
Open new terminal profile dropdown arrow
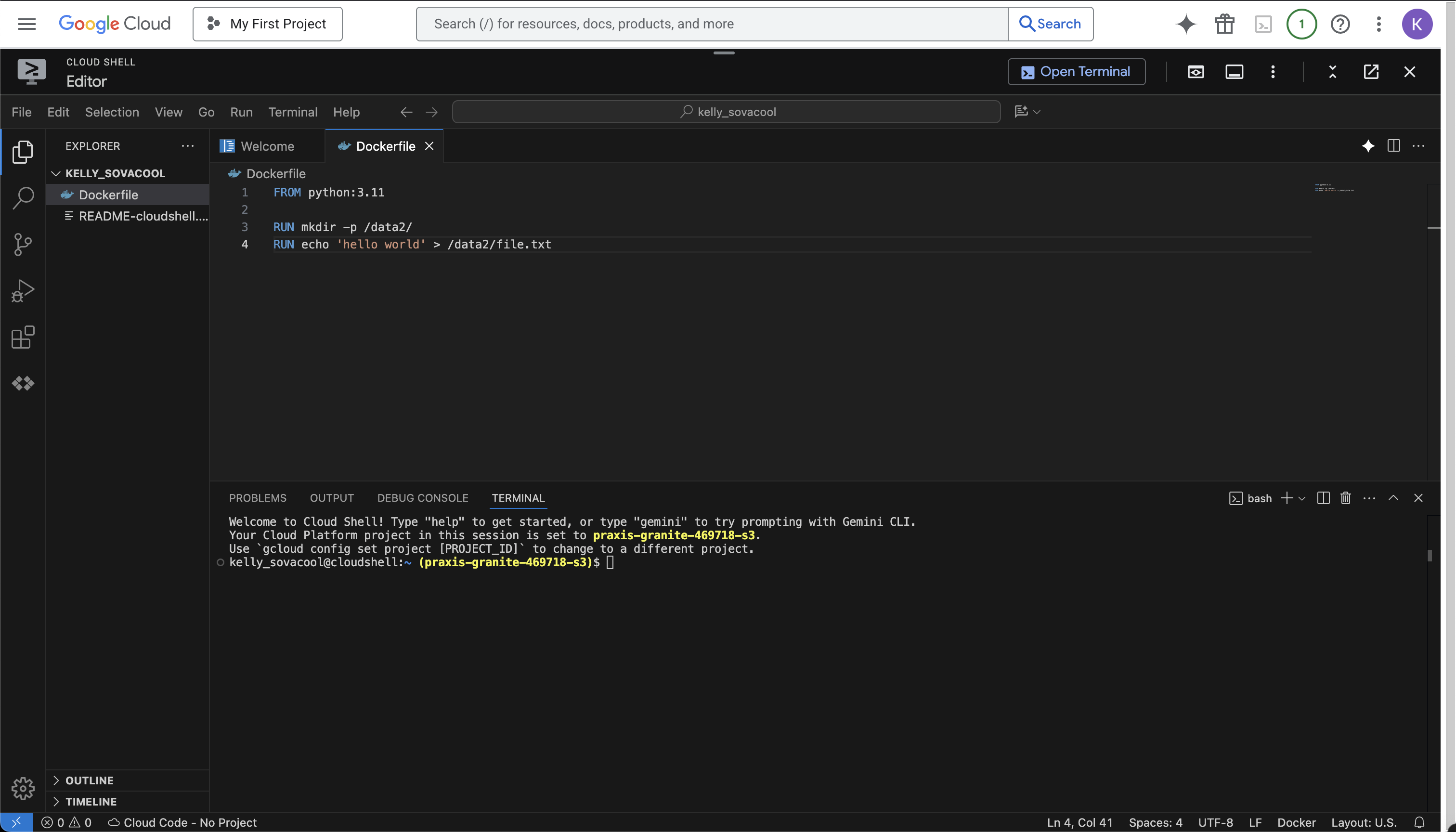pos(1302,498)
